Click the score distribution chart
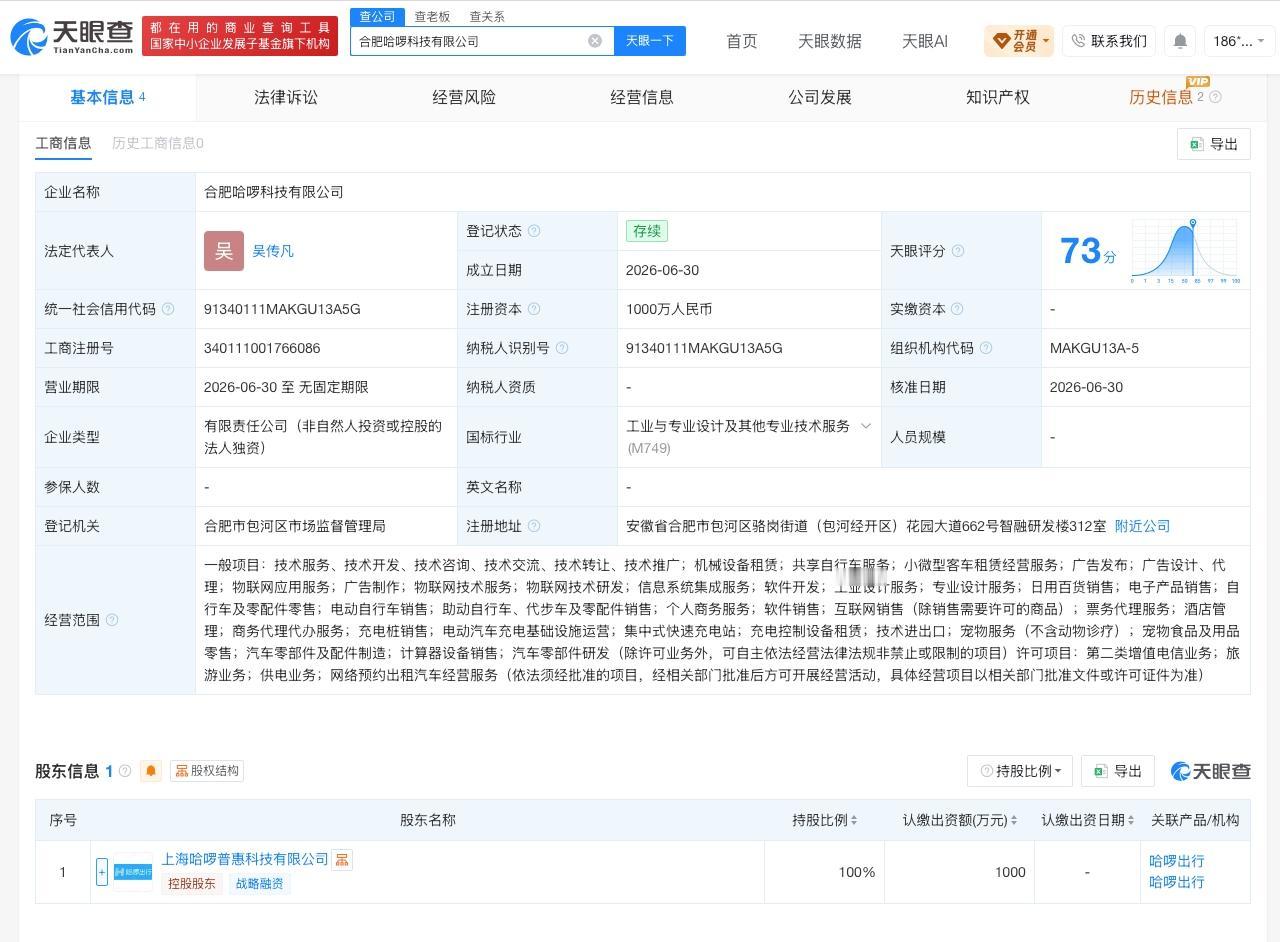 click(x=1185, y=251)
